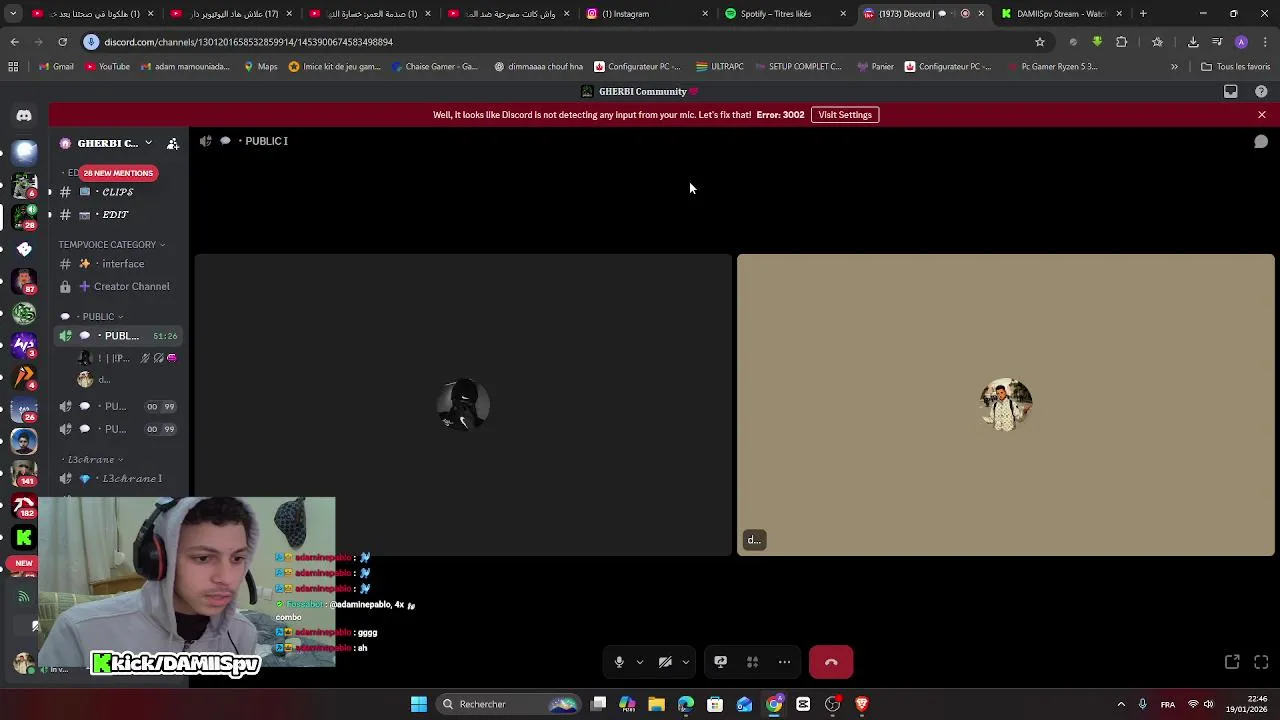
Task: Open the Gmail bookmark
Action: tap(56, 67)
